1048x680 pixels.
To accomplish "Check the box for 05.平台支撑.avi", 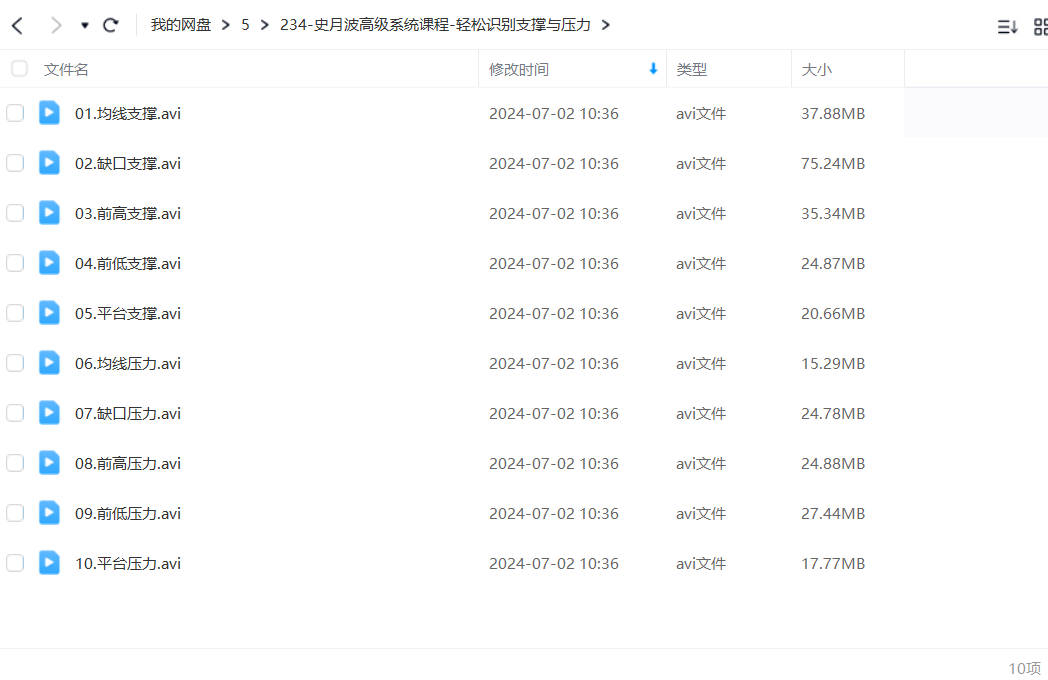I will (x=15, y=313).
